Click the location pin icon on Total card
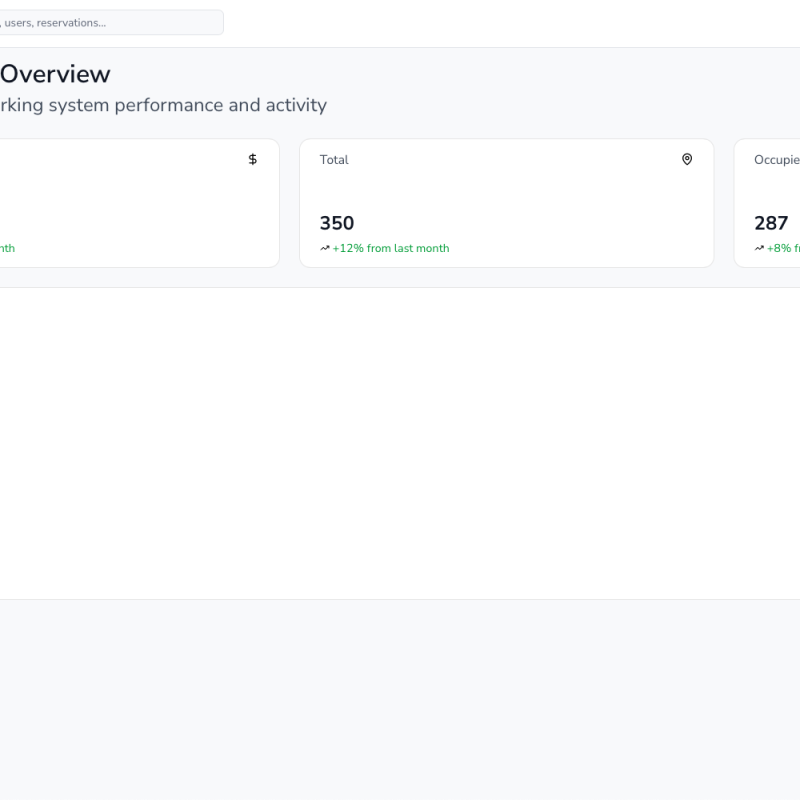This screenshot has width=800, height=800. 687,159
